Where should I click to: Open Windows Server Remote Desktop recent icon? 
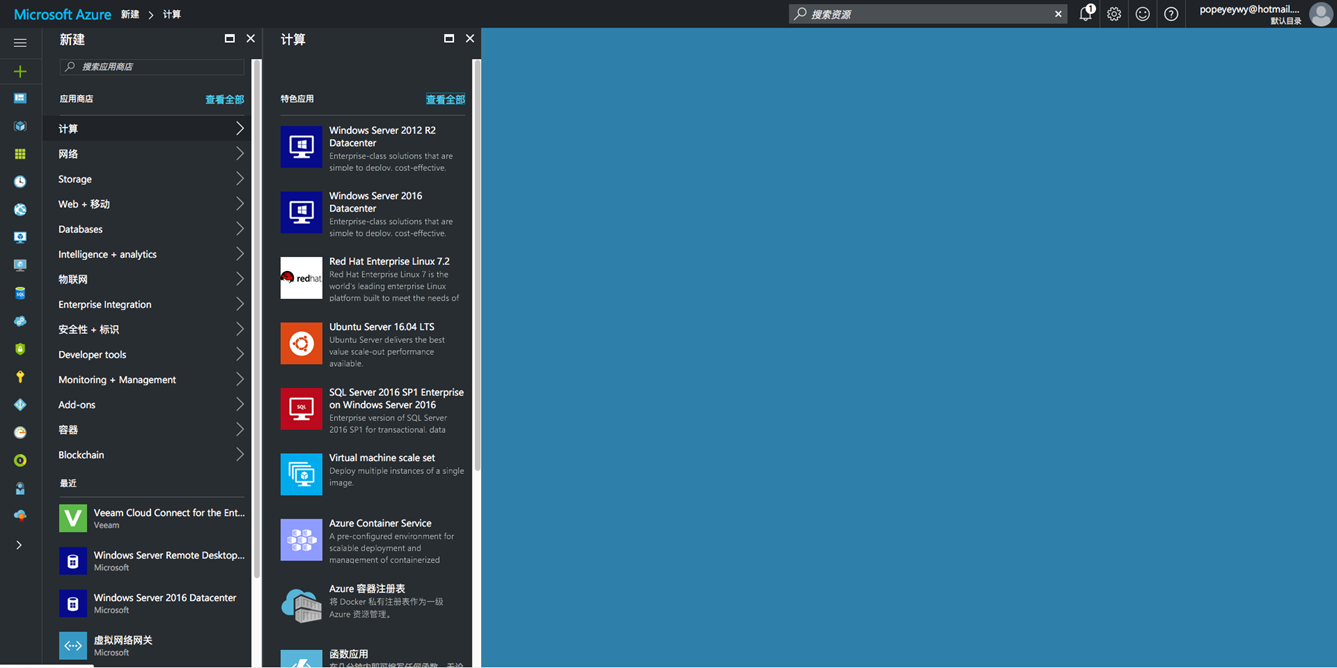coord(73,561)
